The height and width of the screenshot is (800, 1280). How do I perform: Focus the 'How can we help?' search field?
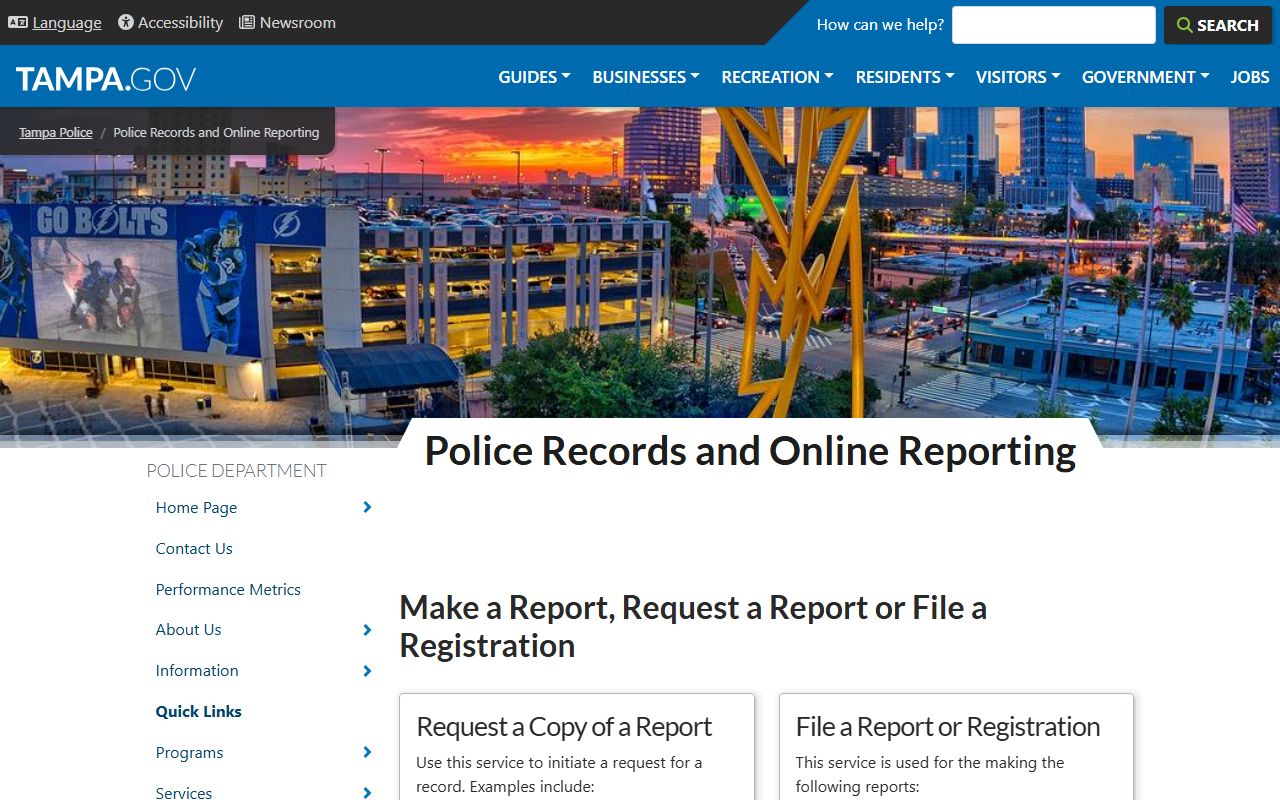click(x=1053, y=25)
